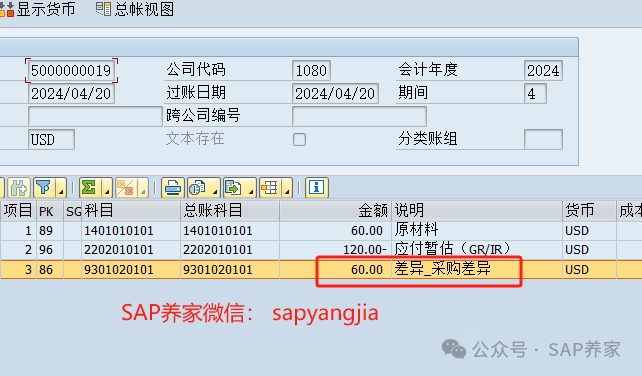
Task: Select the 总账科目 column header
Action: [230, 211]
